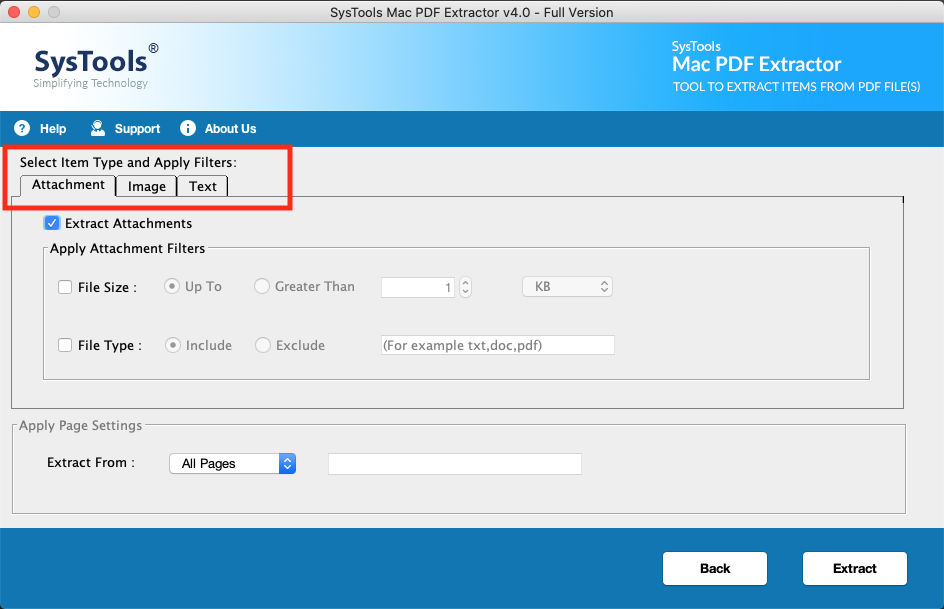This screenshot has height=609, width=944.
Task: Select the Greater Than radio button
Action: point(261,286)
